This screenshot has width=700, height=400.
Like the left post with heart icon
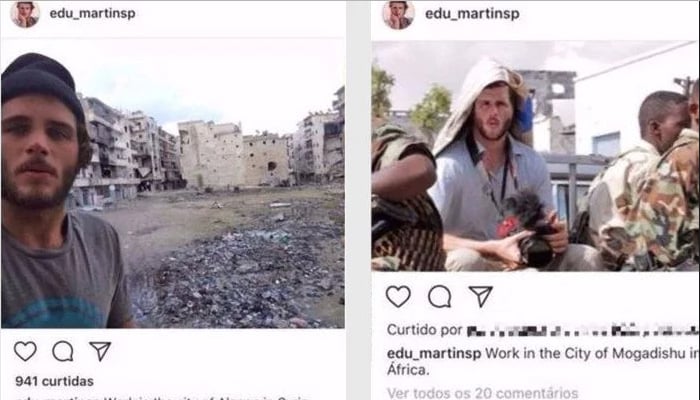[x=25, y=351]
